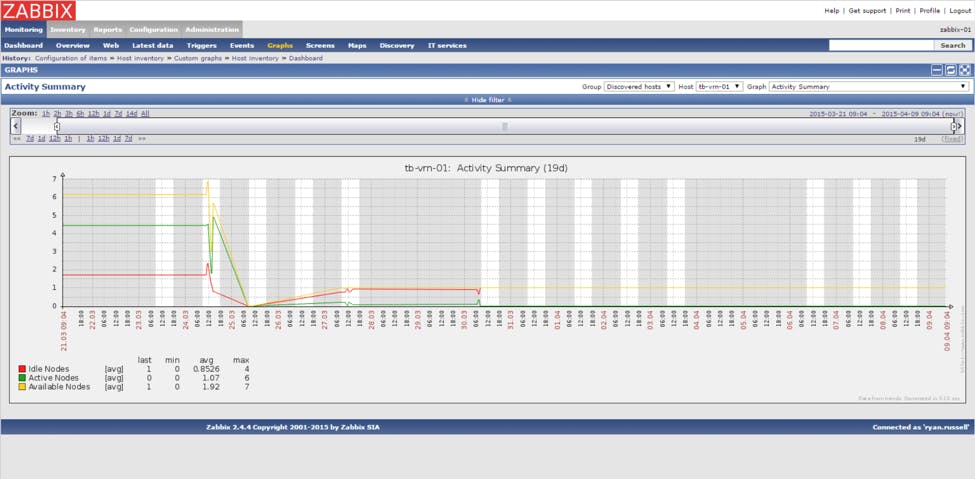The width and height of the screenshot is (975, 479).
Task: Open Discovery in the submenu
Action: (x=397, y=45)
